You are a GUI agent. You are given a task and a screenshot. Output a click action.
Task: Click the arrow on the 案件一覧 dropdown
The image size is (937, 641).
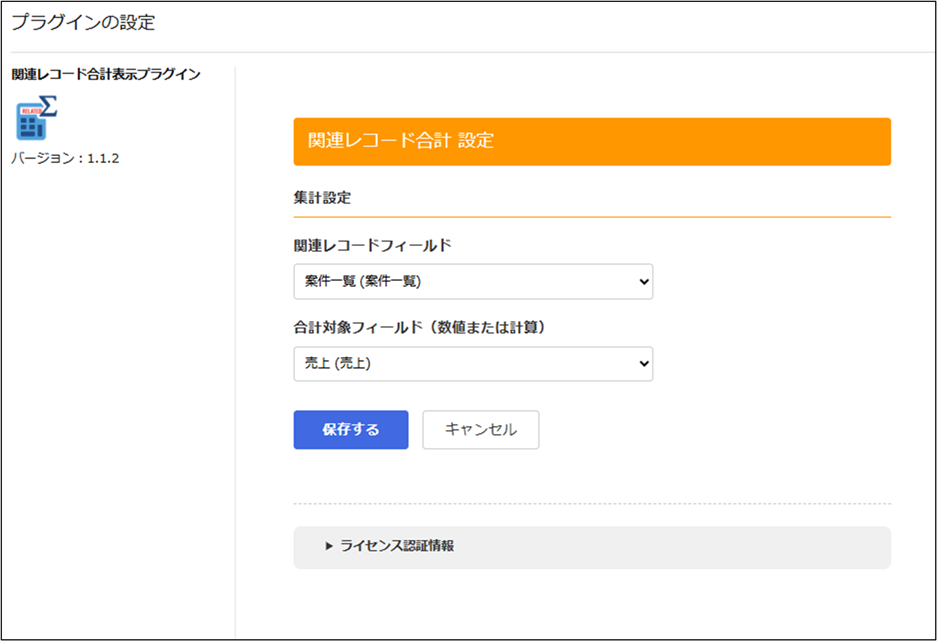(642, 282)
